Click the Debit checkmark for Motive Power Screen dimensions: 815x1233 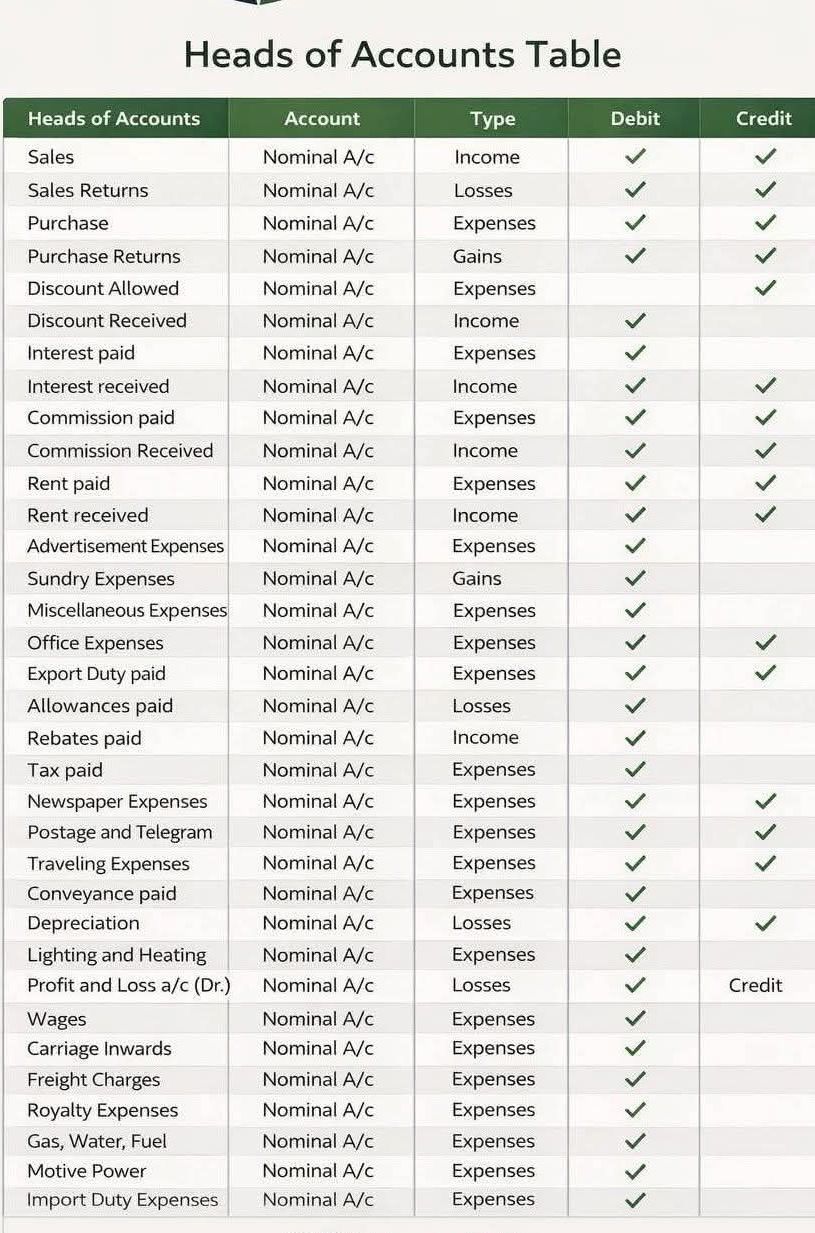pos(635,1170)
